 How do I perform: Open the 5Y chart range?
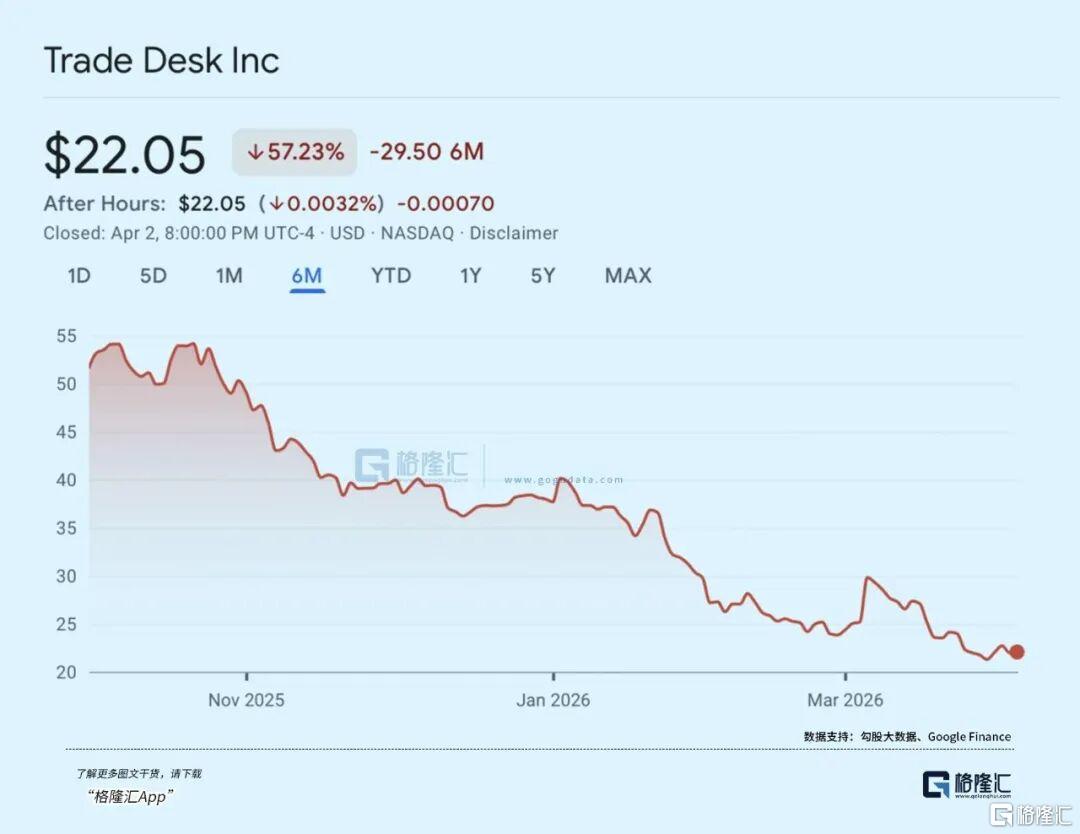click(x=543, y=276)
